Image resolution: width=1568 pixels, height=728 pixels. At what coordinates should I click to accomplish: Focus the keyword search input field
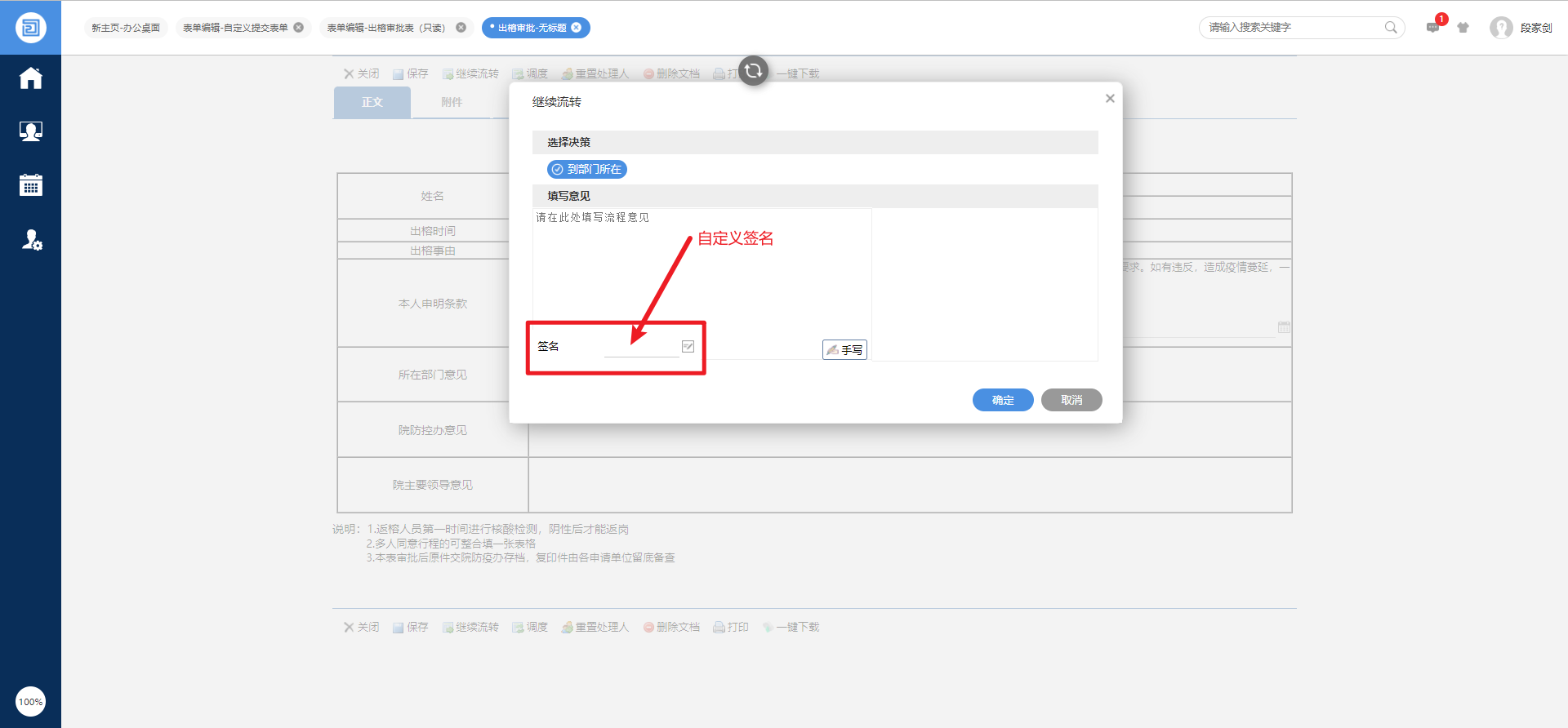(1294, 28)
